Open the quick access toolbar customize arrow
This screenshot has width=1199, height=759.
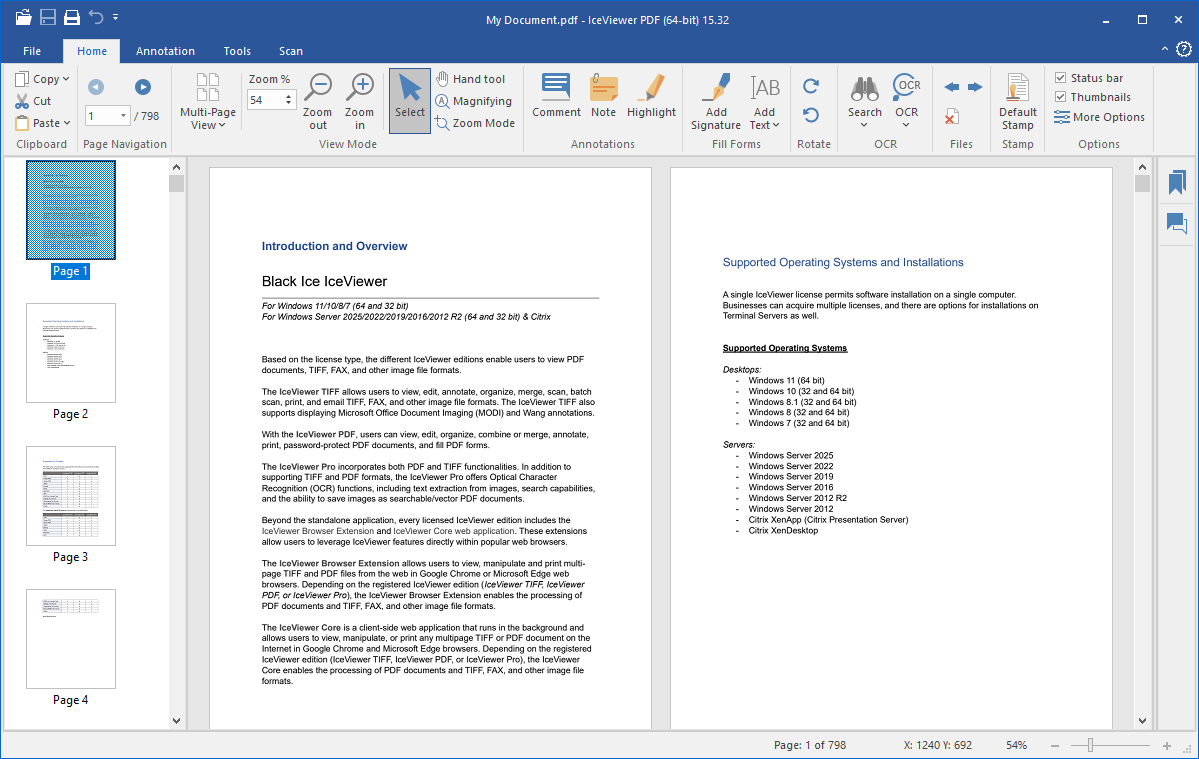(x=115, y=17)
